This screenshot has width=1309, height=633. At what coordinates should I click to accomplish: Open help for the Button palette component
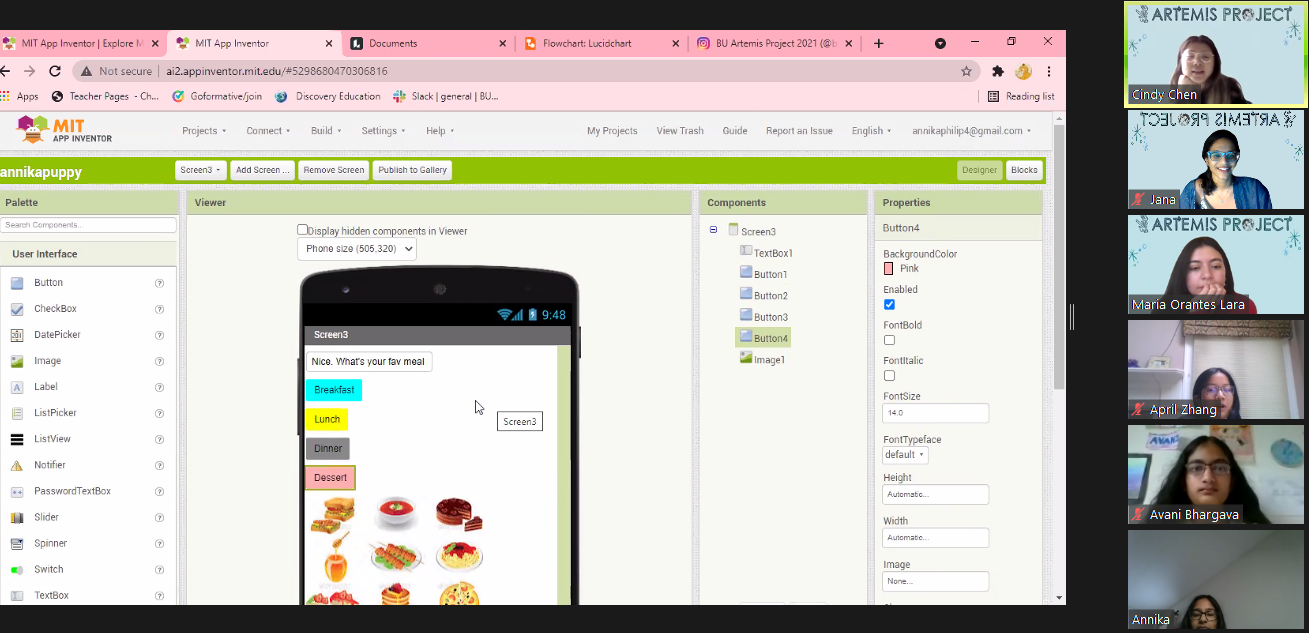pyautogui.click(x=160, y=283)
